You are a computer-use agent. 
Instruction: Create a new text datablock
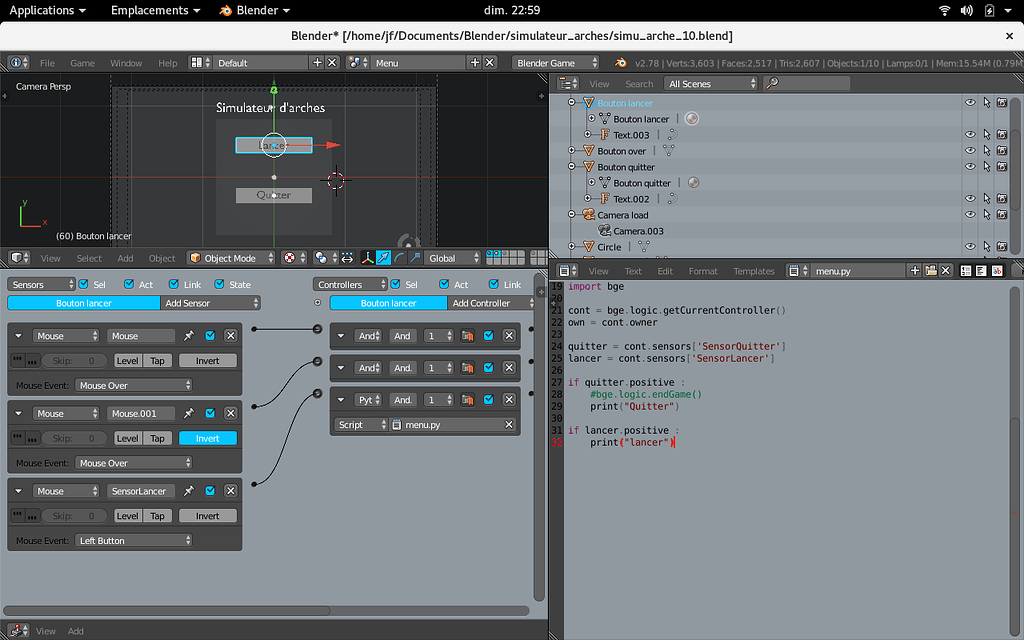[914, 271]
